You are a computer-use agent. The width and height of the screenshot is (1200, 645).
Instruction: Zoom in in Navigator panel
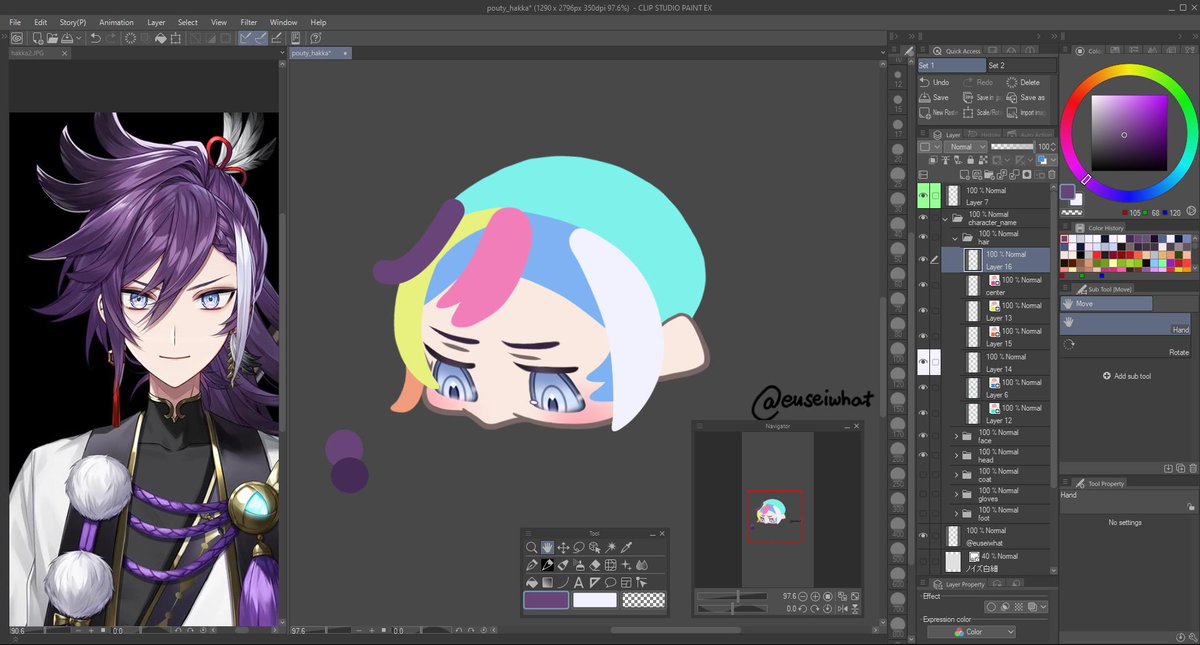(x=815, y=596)
